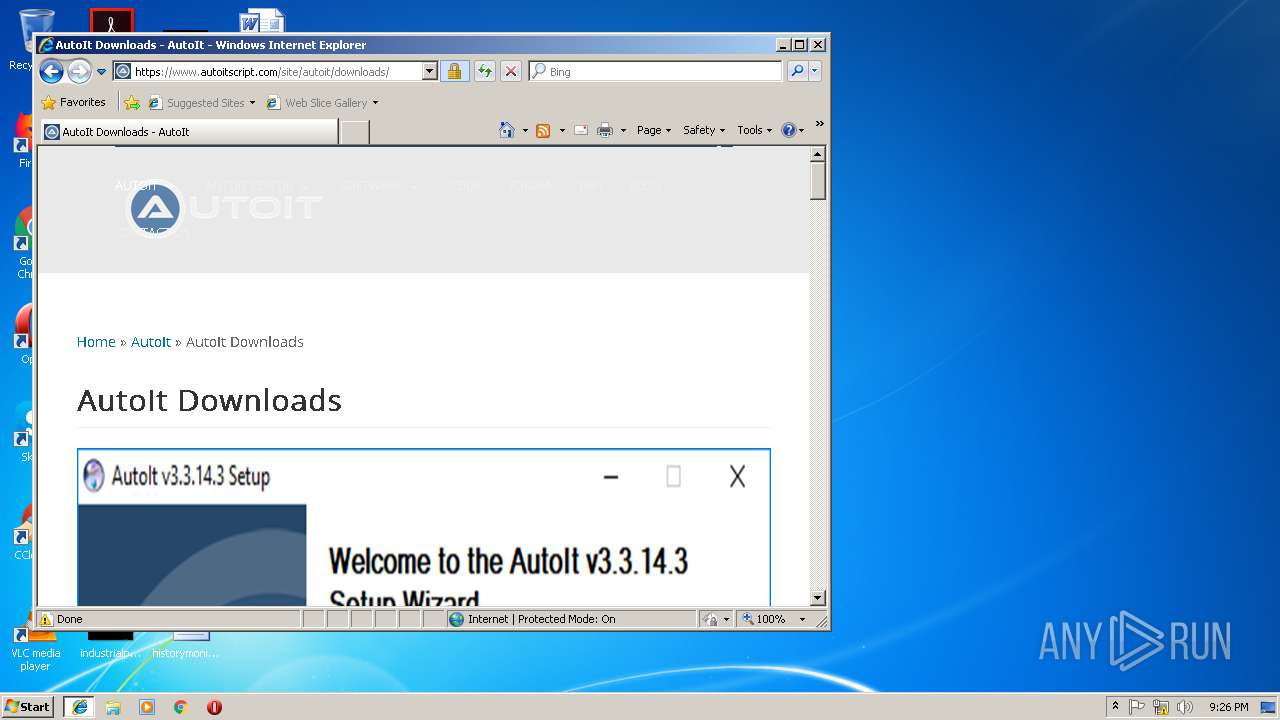1280x720 pixels.
Task: Open the 100% zoom level control
Action: pos(773,619)
